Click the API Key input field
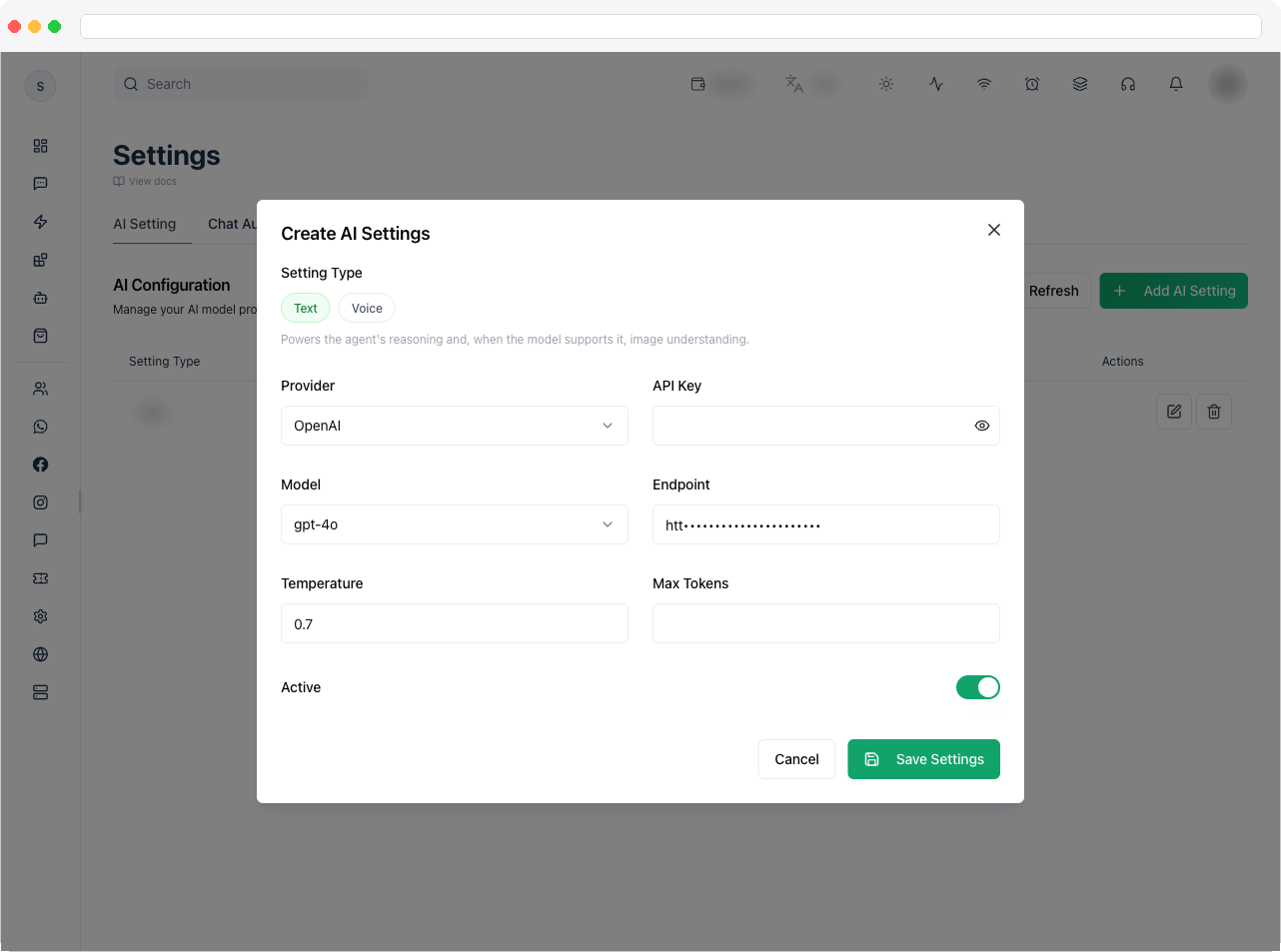Screen dimensions: 1281x952 click(x=826, y=426)
